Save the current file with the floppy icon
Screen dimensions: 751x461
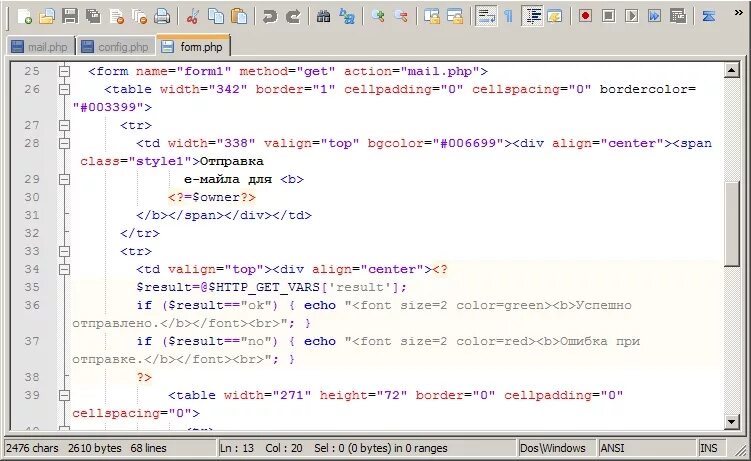(70, 17)
